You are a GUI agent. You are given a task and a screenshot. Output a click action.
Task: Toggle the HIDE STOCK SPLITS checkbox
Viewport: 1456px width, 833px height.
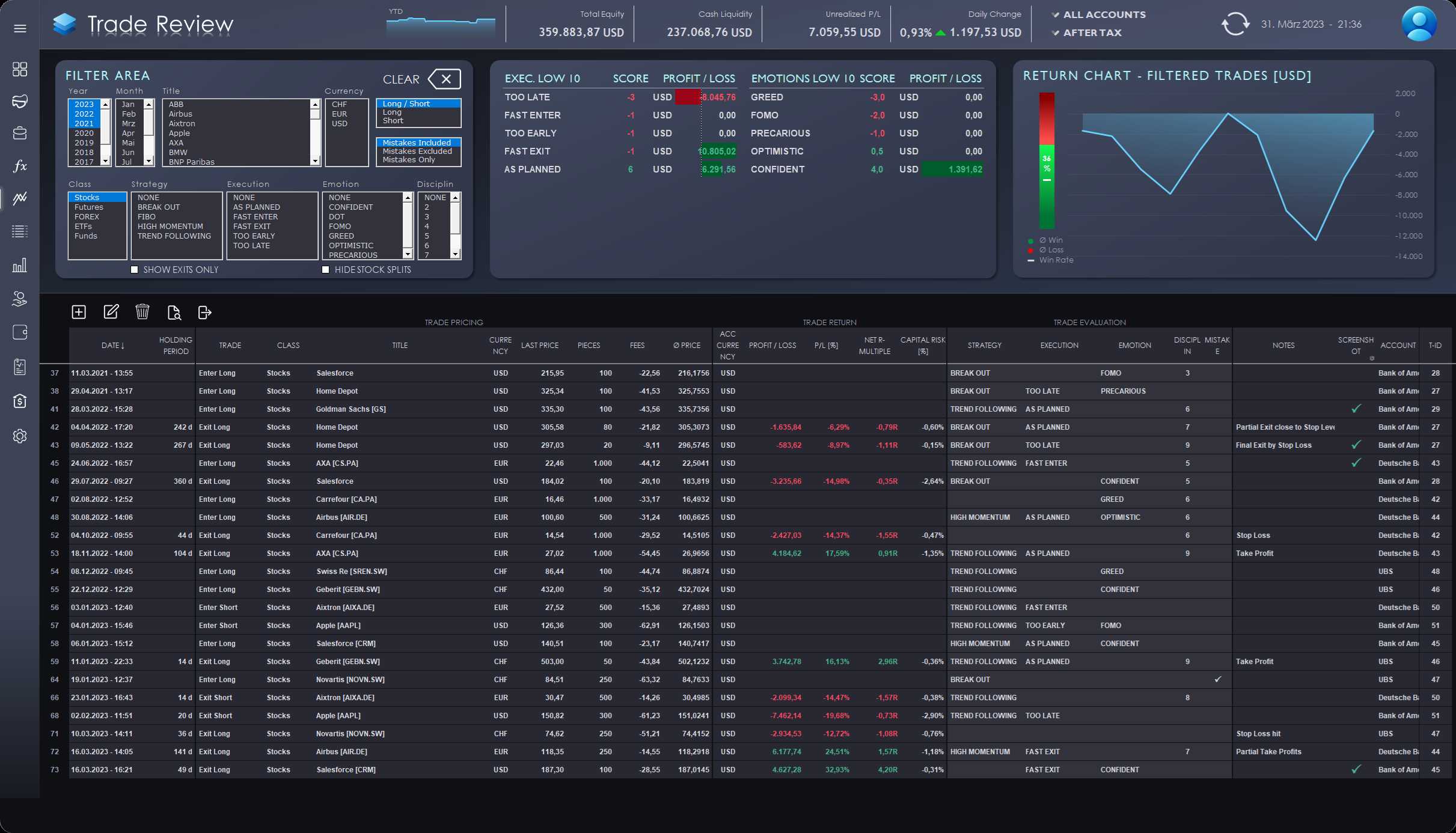(326, 270)
